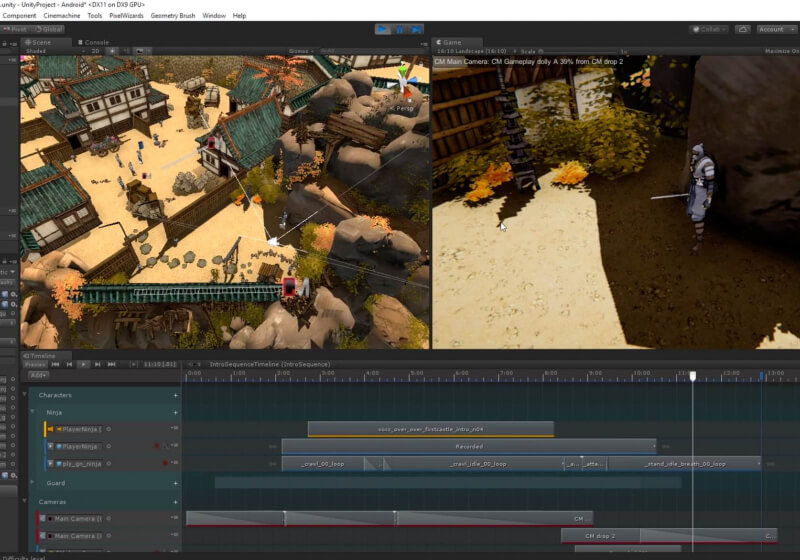This screenshot has width=800, height=560.
Task: Open the Cinemachine menu
Action: (62, 16)
